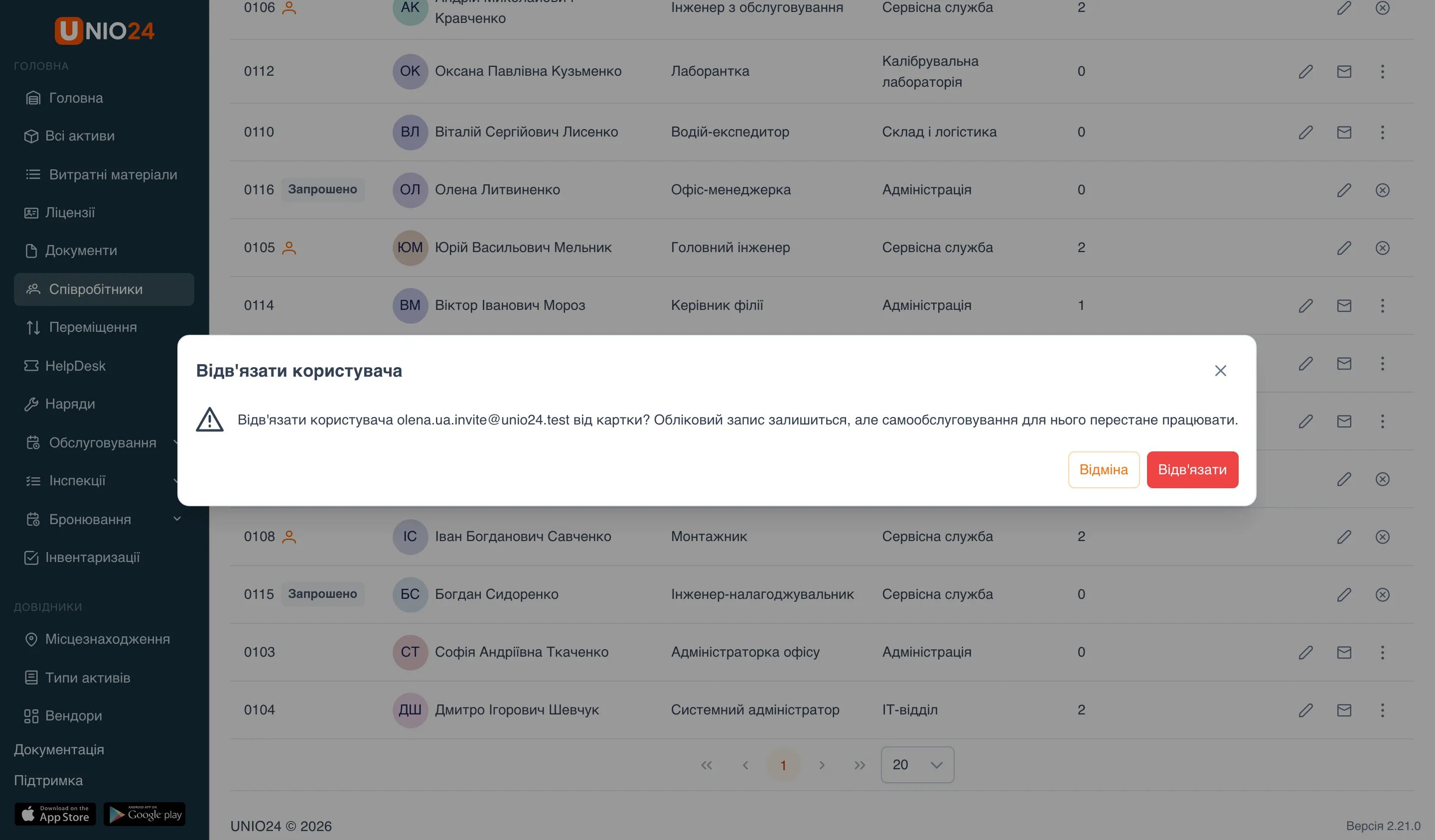This screenshot has width=1435, height=840.
Task: Open Підтримка link
Action: coord(48,780)
